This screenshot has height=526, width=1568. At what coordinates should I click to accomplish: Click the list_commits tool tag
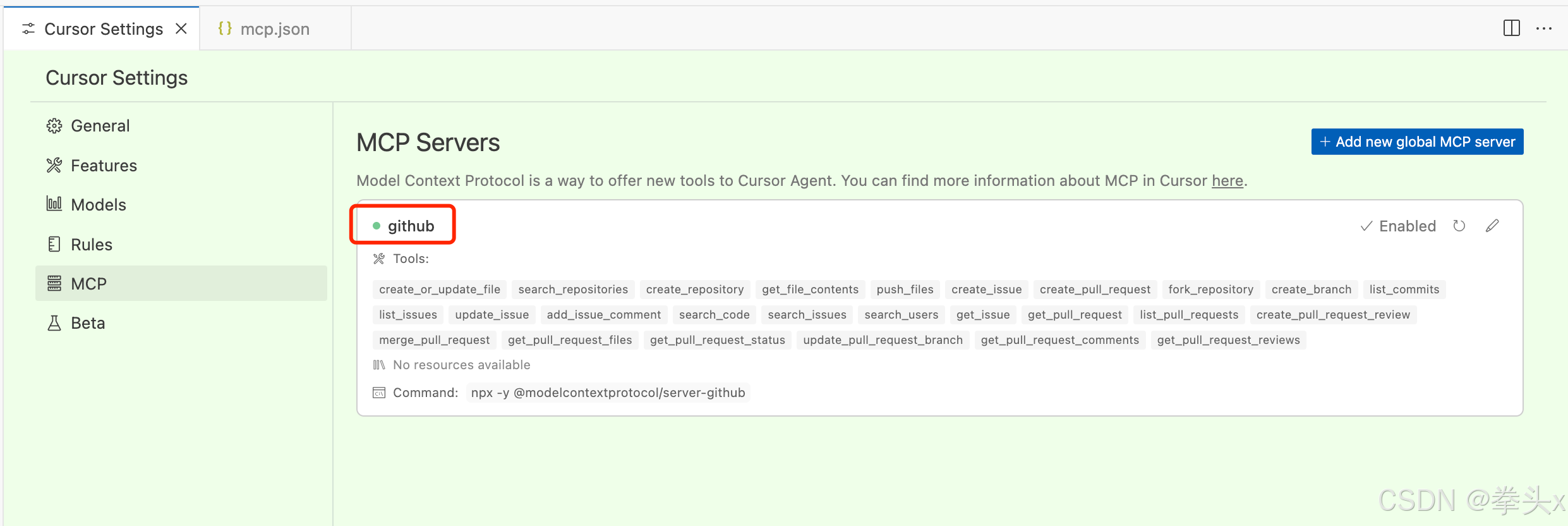(1404, 290)
